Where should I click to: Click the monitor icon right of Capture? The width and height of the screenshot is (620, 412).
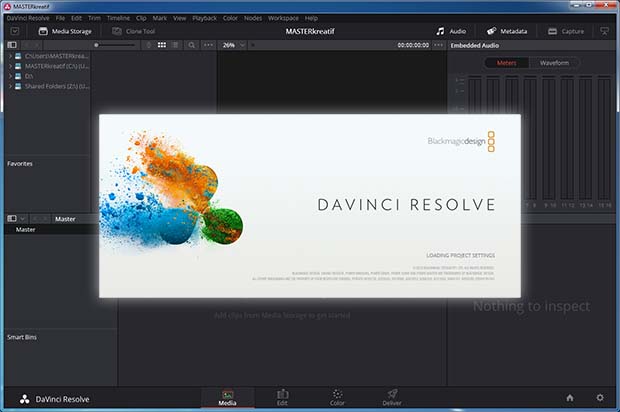coord(605,31)
